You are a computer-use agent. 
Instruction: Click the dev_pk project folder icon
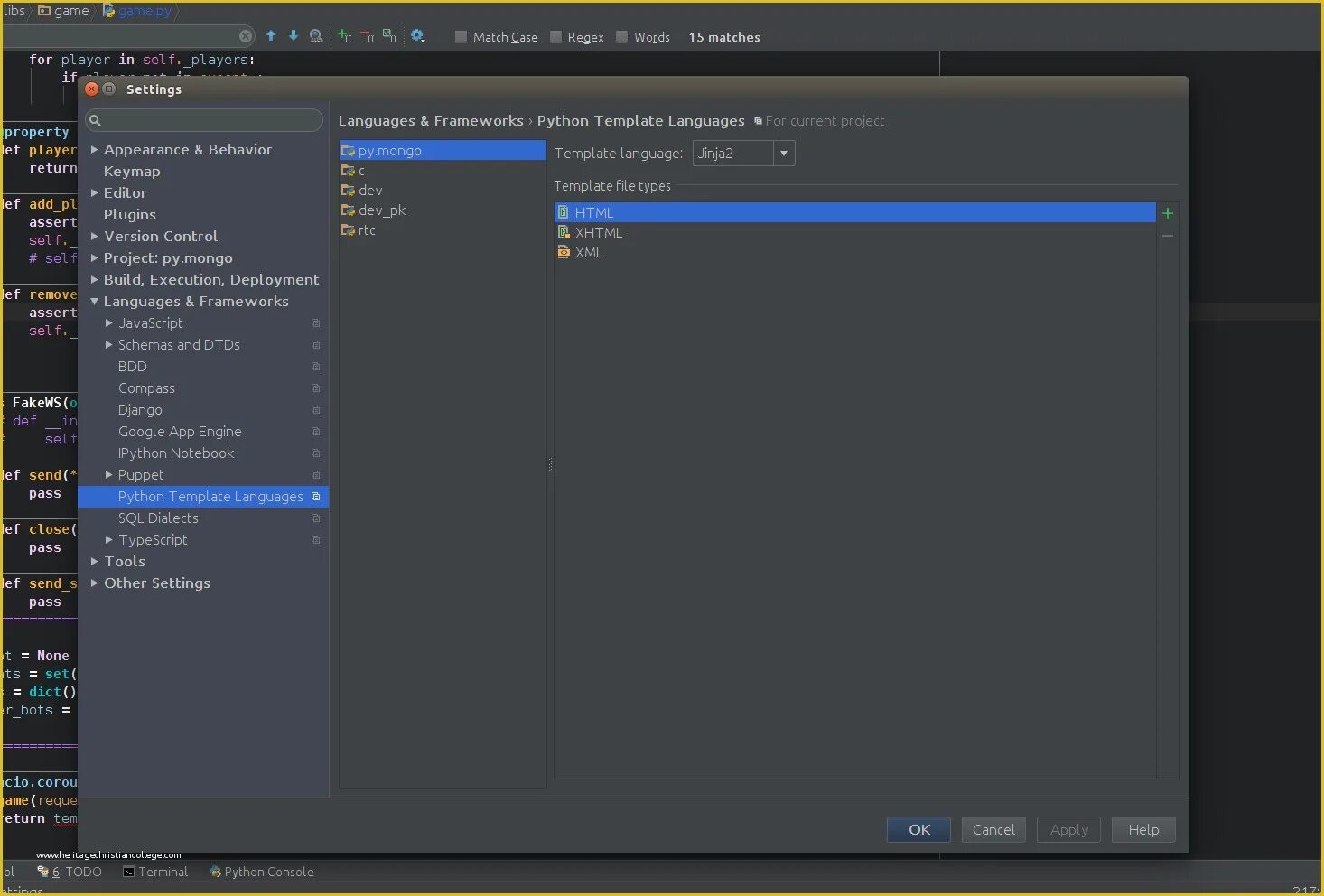pos(348,210)
